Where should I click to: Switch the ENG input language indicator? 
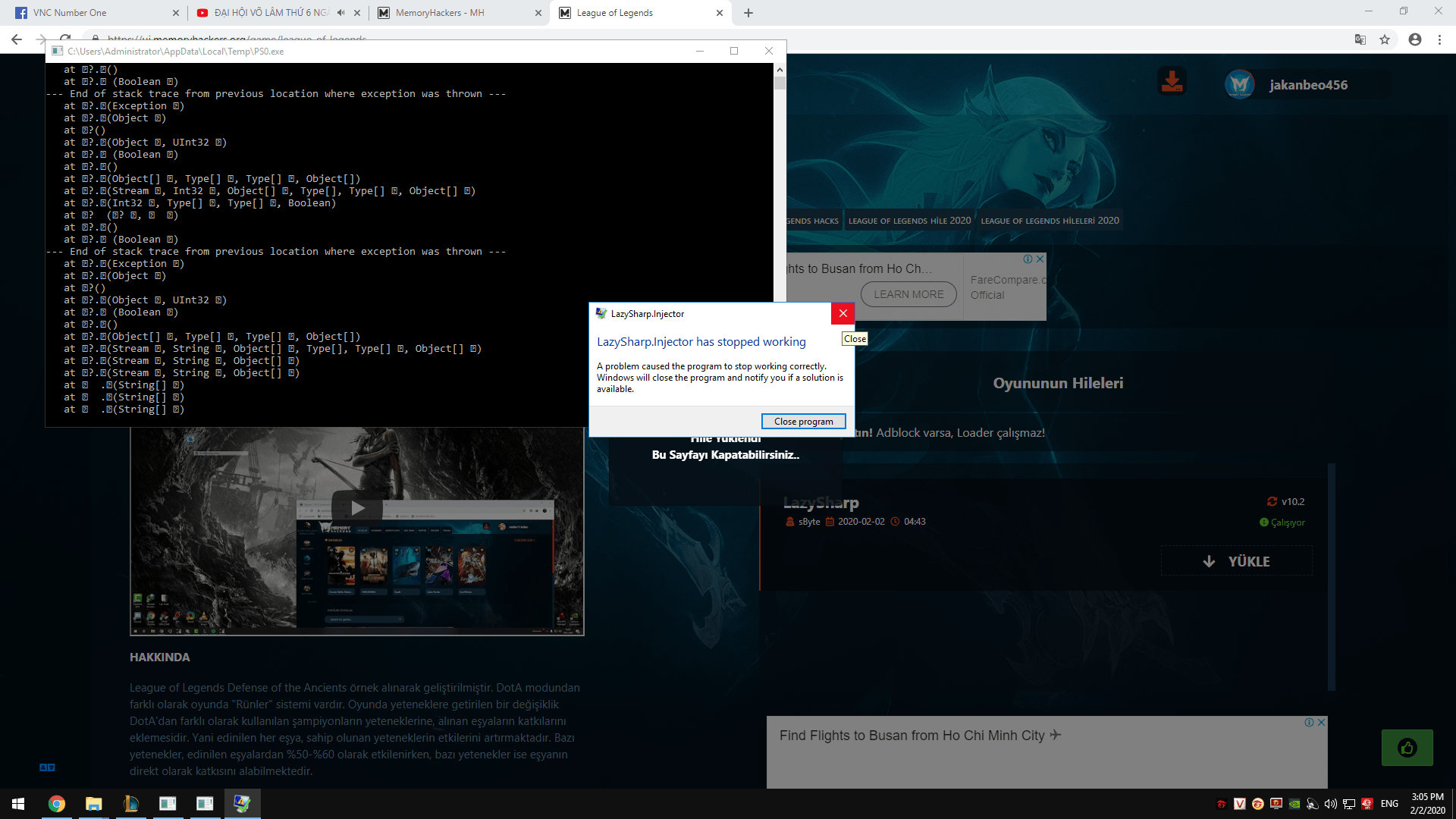pyautogui.click(x=1389, y=804)
